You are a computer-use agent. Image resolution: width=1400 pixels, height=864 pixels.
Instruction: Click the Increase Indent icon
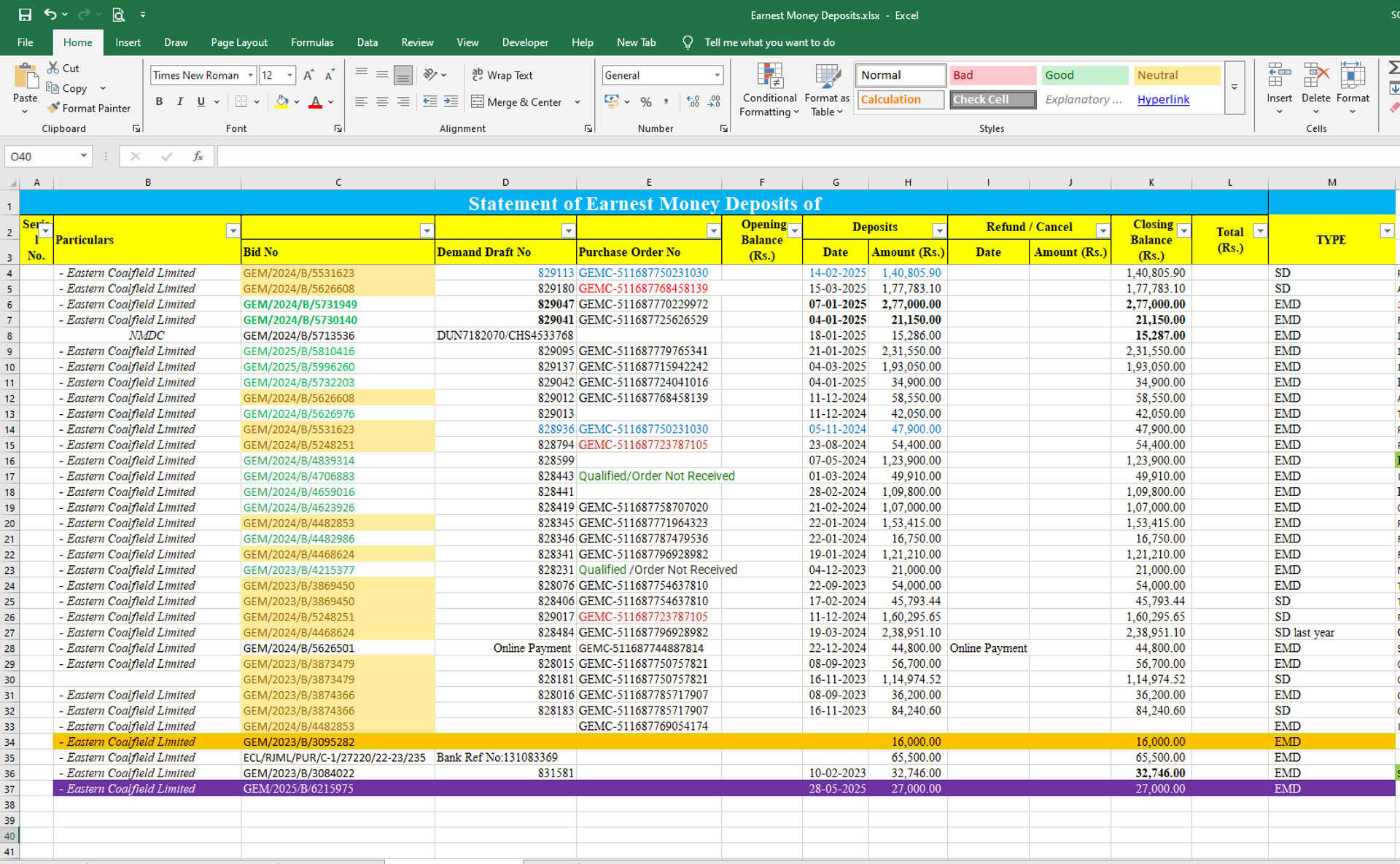451,102
